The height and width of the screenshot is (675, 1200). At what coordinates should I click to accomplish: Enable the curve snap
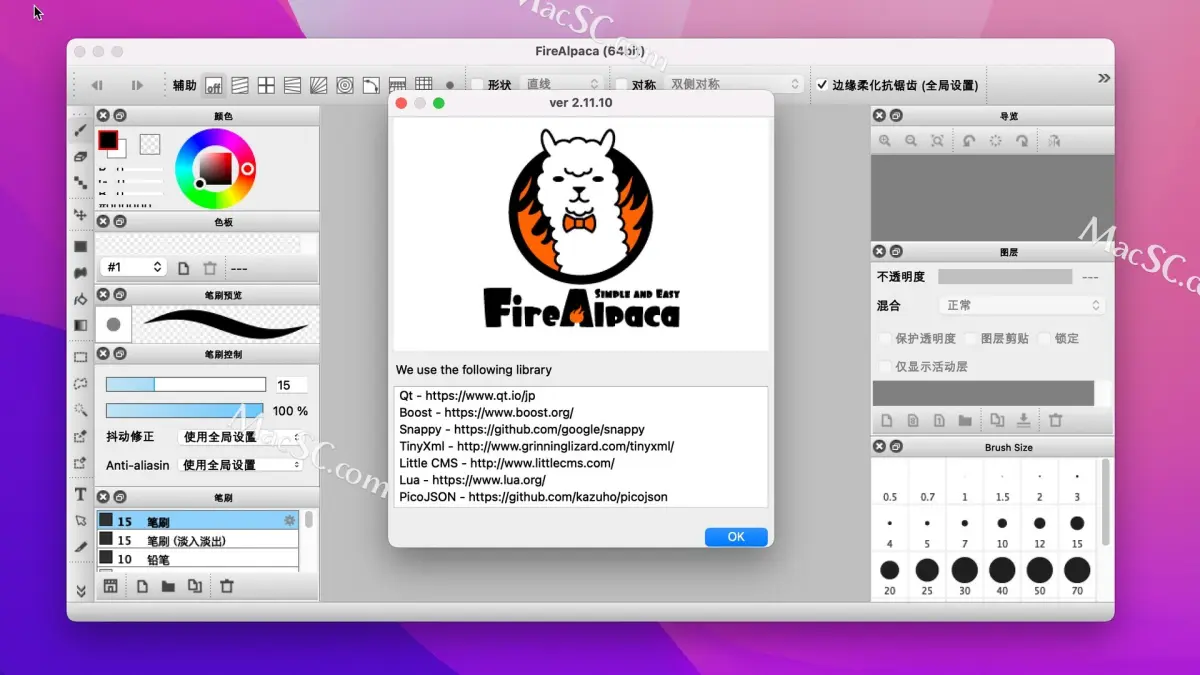coord(371,85)
